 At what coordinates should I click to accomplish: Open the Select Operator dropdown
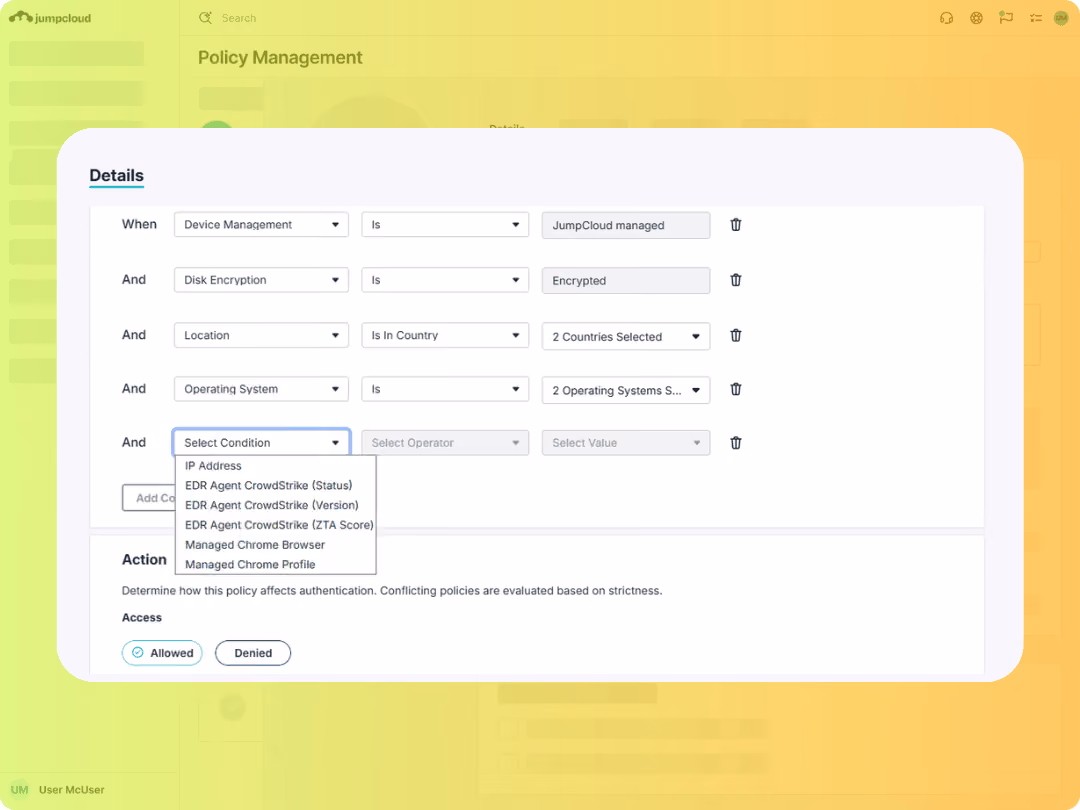click(x=445, y=443)
